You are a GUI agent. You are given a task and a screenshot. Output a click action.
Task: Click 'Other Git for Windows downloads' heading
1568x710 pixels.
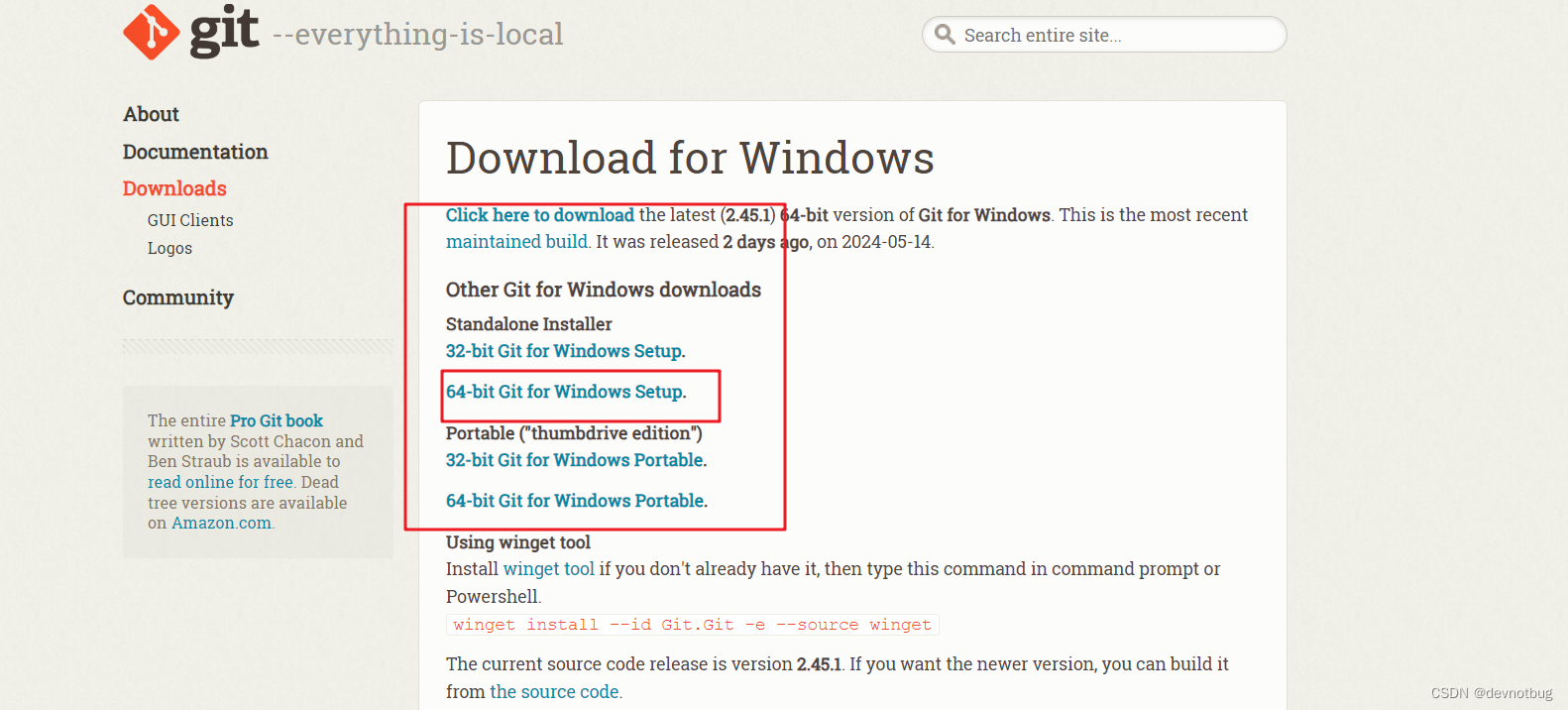pos(604,290)
